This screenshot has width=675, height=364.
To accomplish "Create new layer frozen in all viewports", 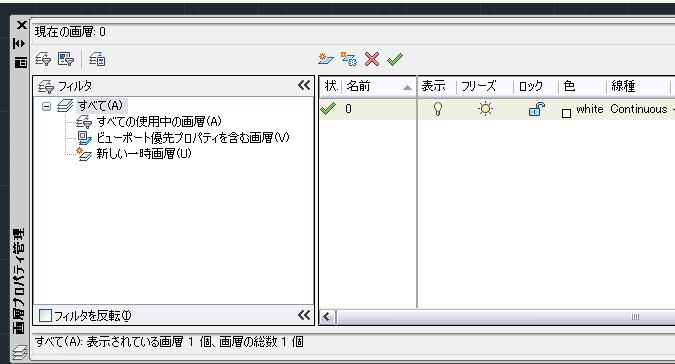I will [x=349, y=59].
